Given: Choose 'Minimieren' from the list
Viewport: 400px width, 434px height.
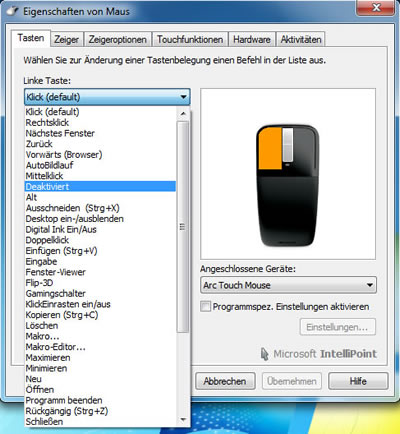Looking at the screenshot, I should 100,368.
